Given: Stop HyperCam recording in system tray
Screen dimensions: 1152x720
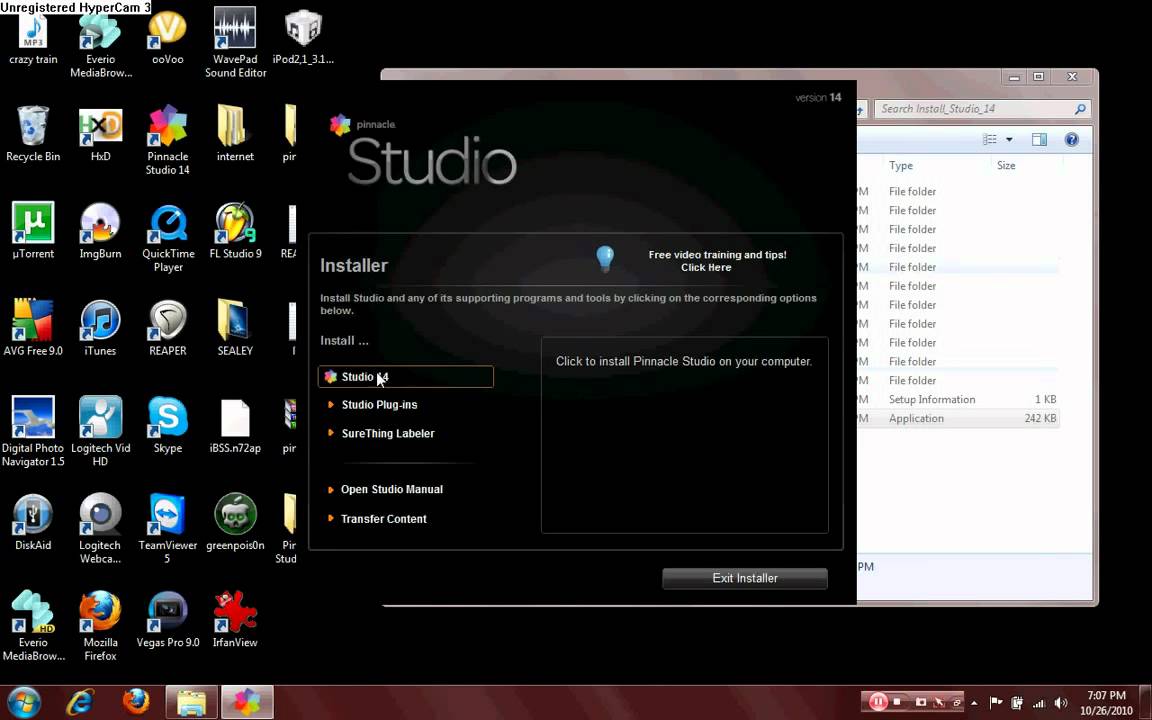Looking at the screenshot, I should click(898, 702).
